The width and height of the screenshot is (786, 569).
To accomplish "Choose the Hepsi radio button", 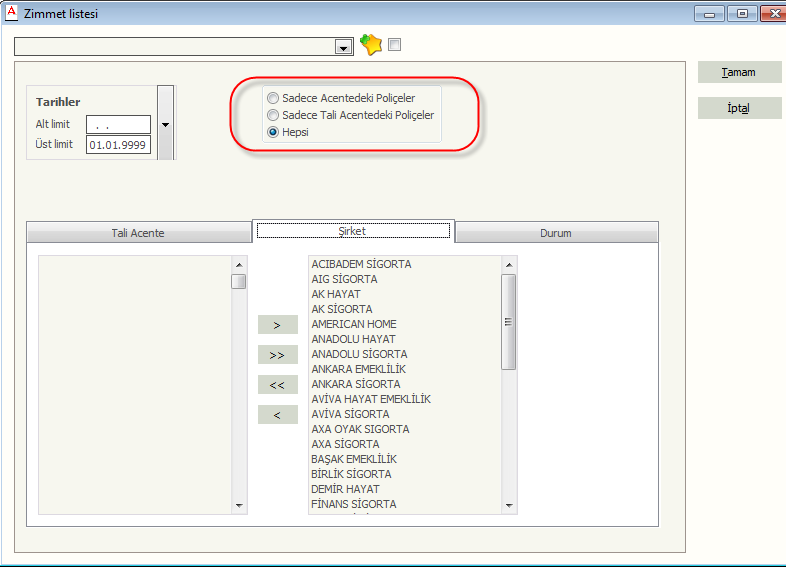I will [273, 132].
